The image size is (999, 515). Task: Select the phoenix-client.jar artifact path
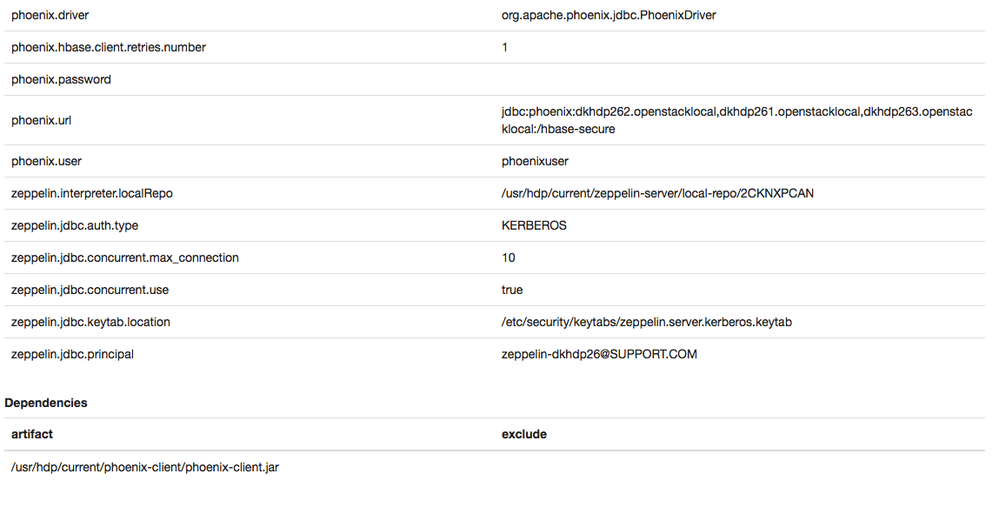[x=145, y=467]
